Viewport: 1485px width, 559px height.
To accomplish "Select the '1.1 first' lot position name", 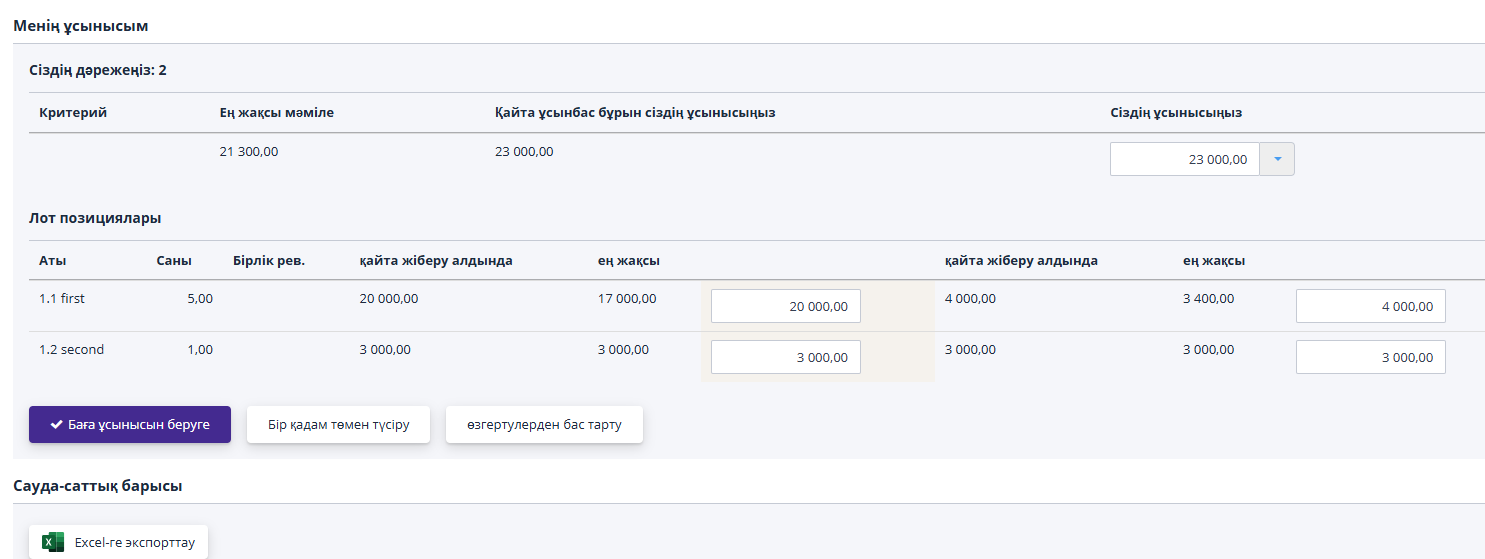I will (x=62, y=298).
